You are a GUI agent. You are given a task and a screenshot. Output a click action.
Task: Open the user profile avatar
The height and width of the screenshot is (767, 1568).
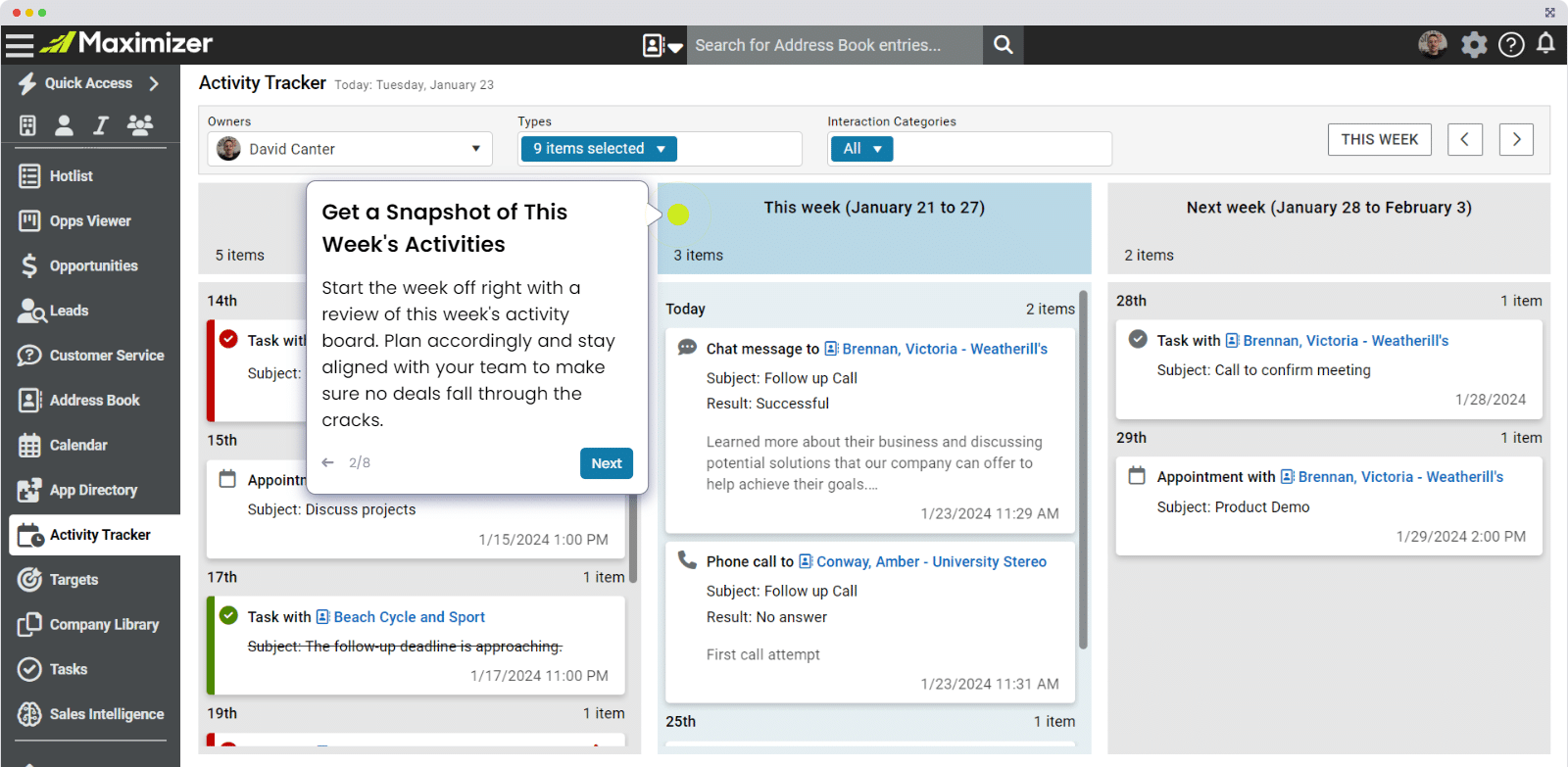(x=1433, y=44)
